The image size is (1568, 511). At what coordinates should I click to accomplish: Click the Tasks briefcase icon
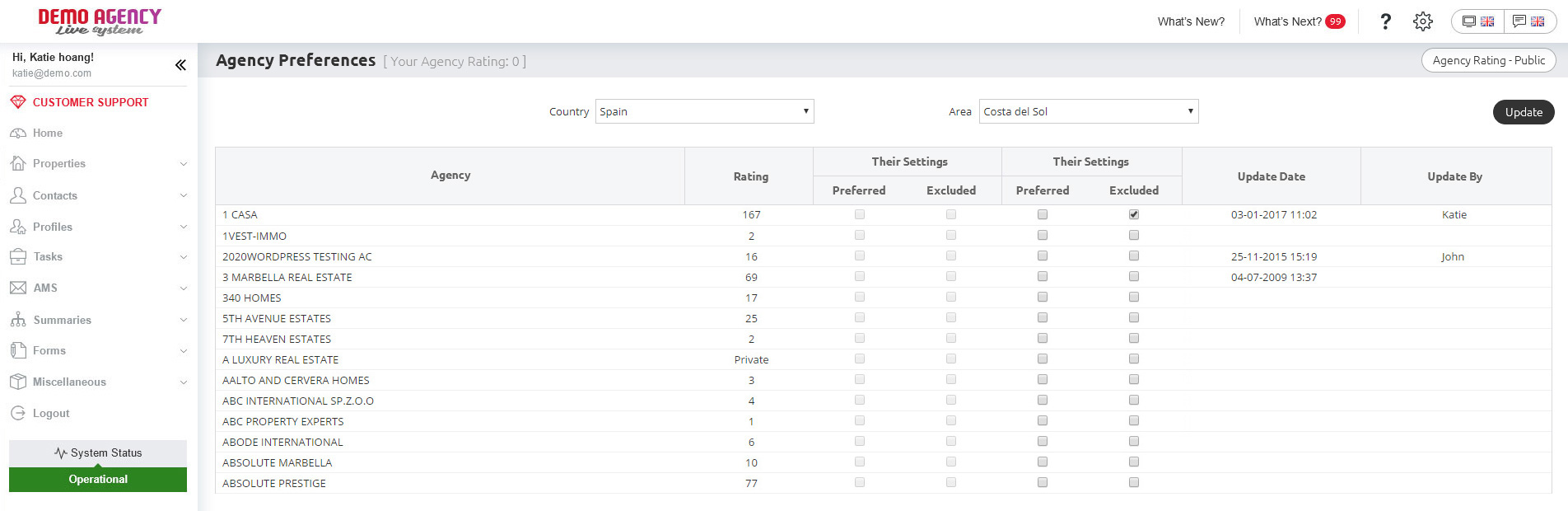tap(18, 256)
